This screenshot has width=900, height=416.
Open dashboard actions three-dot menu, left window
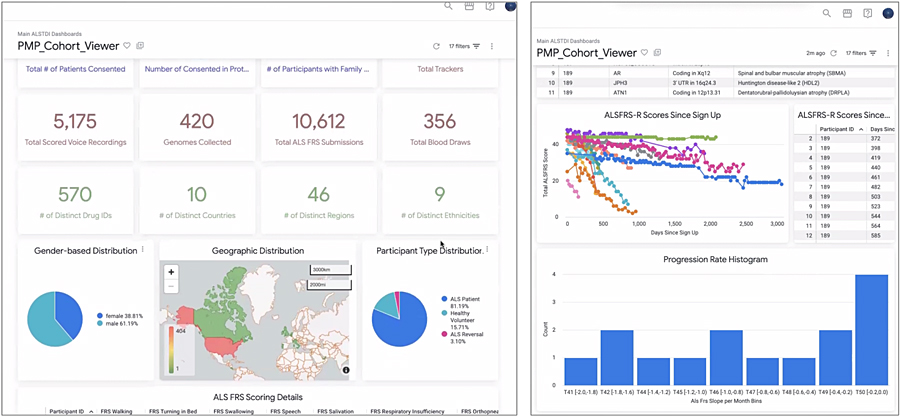point(492,46)
